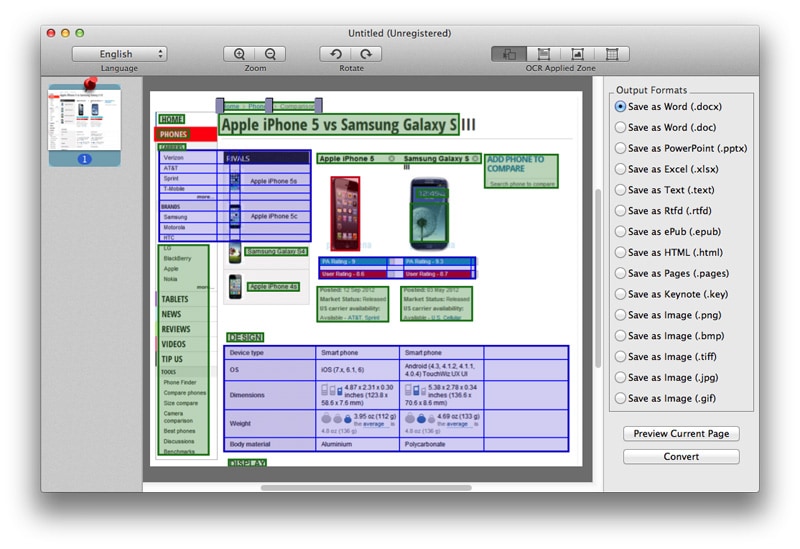The height and width of the screenshot is (549, 800).
Task: Choose the table zone OCR tool
Action: click(x=612, y=54)
